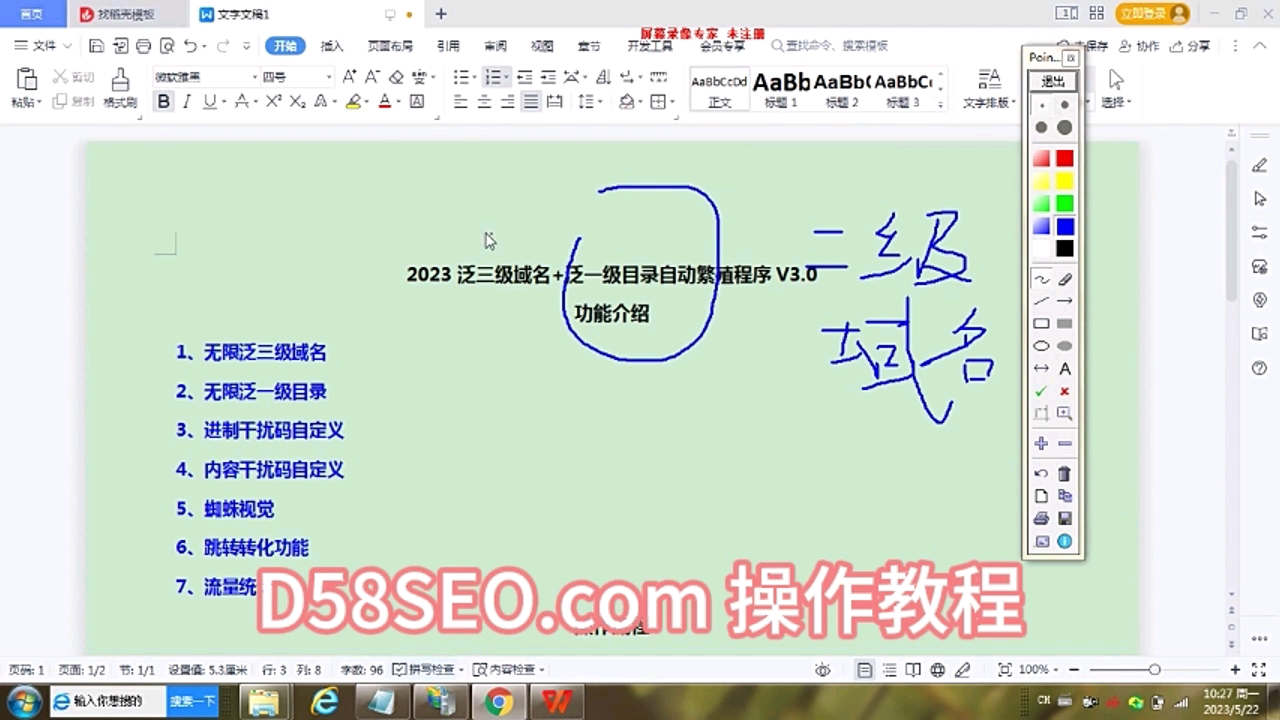Pick the solid red color in Pointofix
This screenshot has height=720, width=1280.
pyautogui.click(x=1065, y=158)
